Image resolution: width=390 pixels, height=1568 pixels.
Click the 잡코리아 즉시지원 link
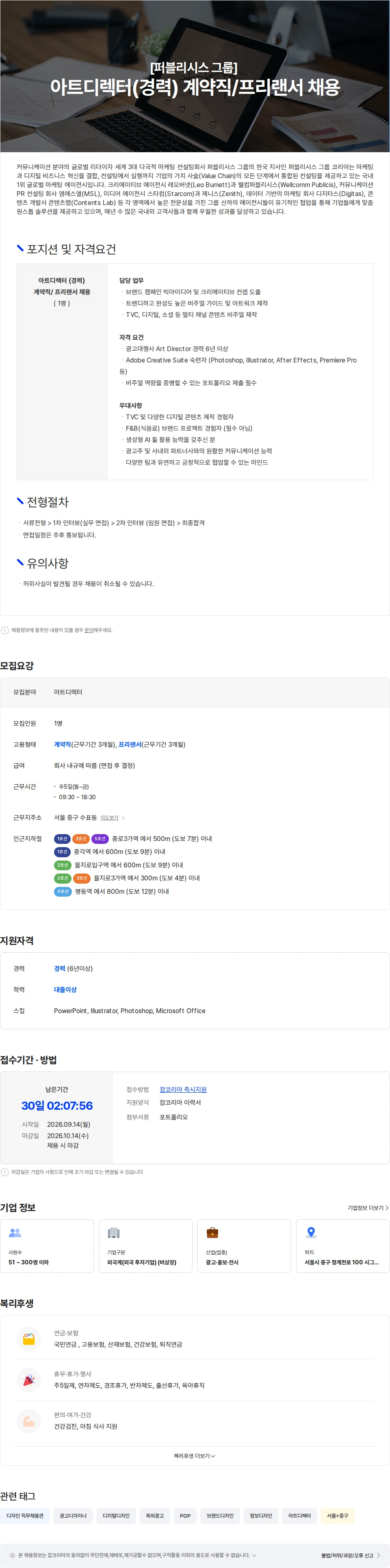183,1089
